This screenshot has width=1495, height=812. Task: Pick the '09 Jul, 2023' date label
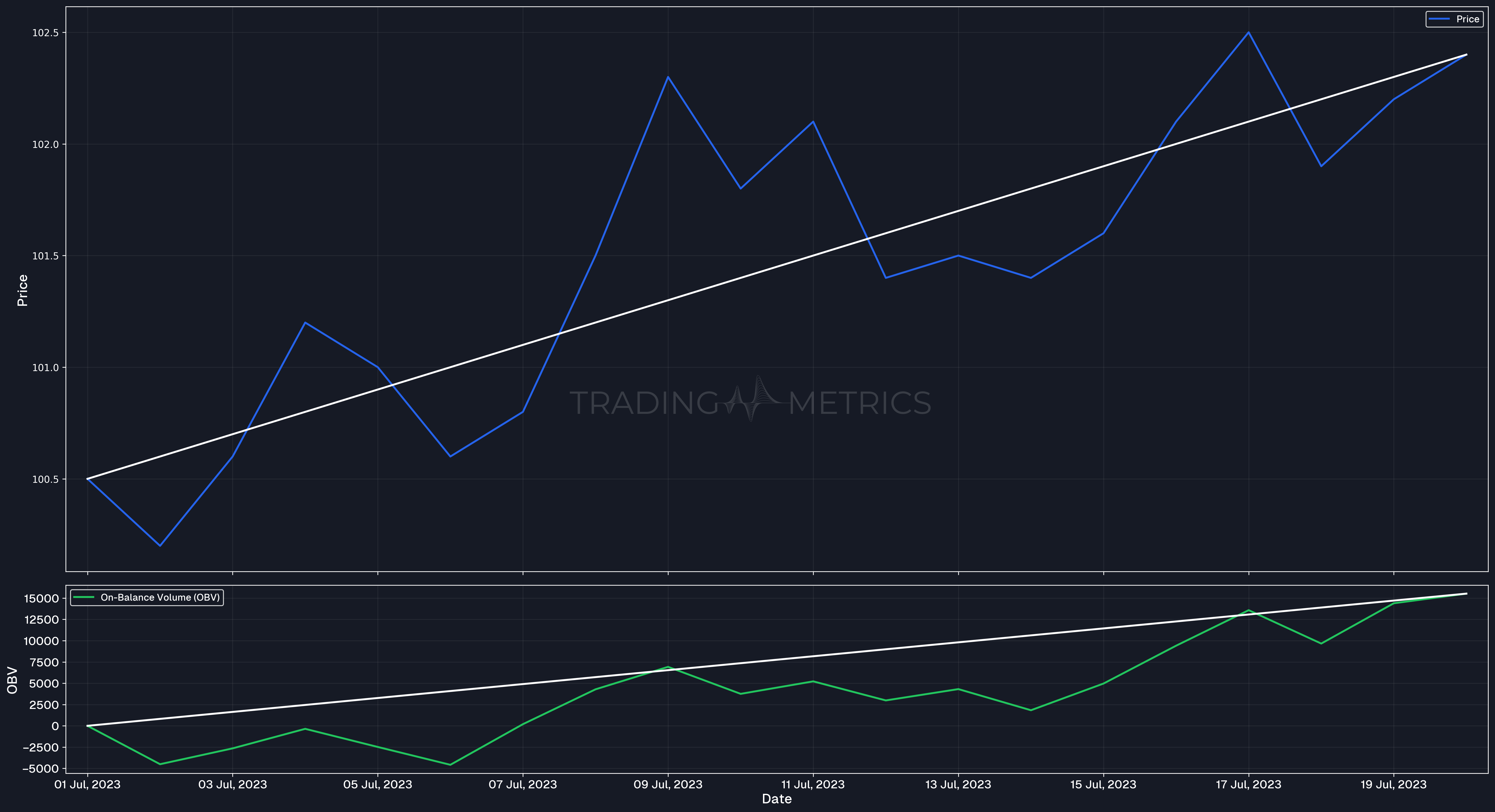[x=668, y=785]
